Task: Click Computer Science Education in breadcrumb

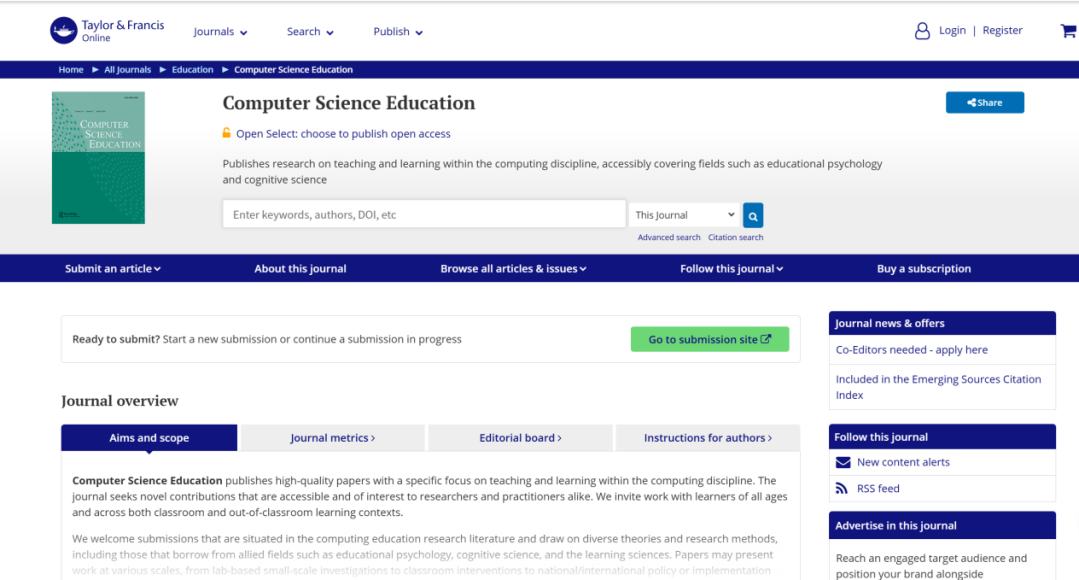Action: pyautogui.click(x=293, y=69)
